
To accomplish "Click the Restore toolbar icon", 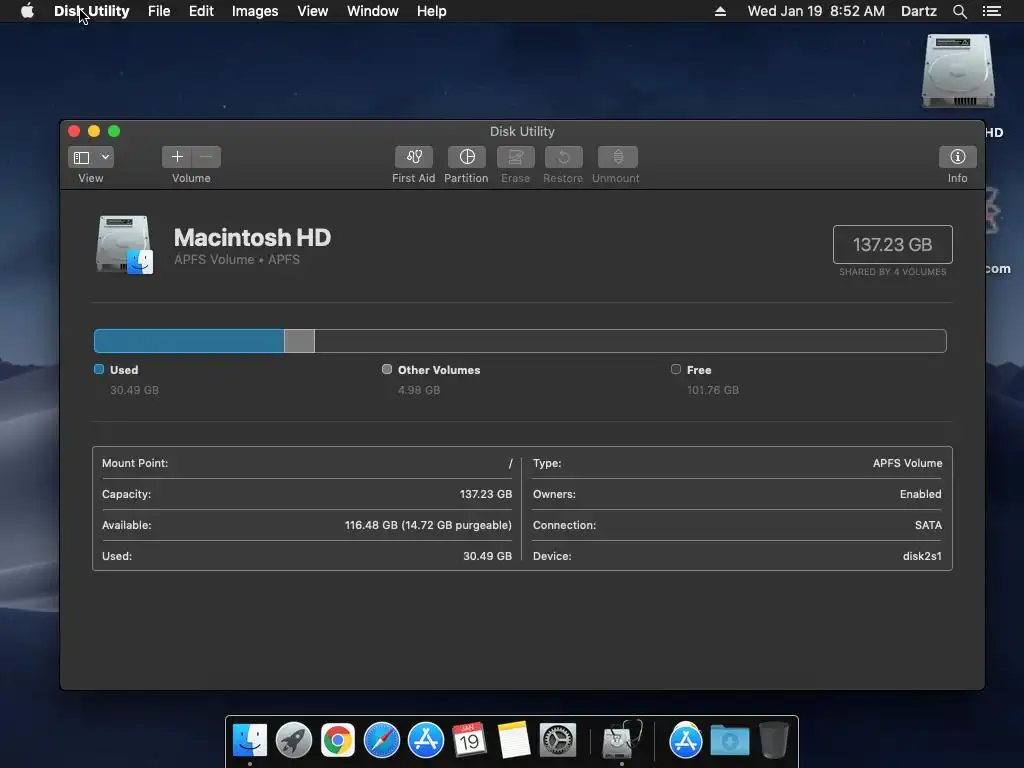I will tap(563, 157).
